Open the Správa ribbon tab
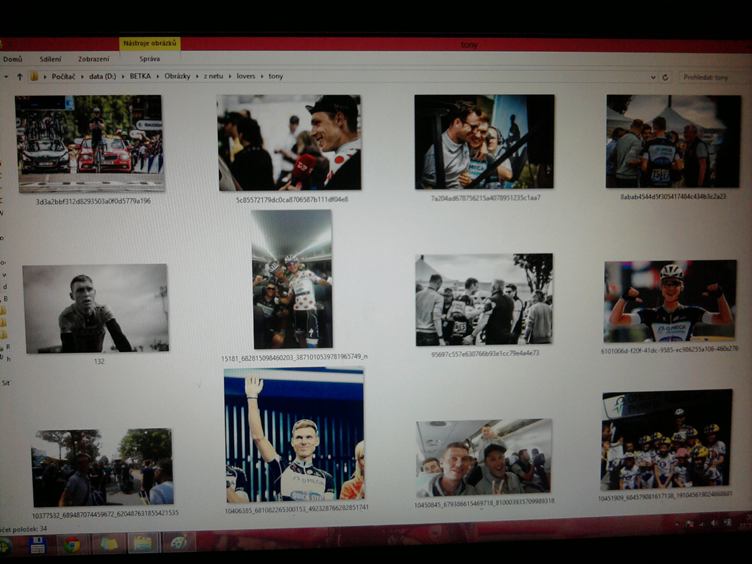Screen dimensions: 752x564 pyautogui.click(x=149, y=59)
